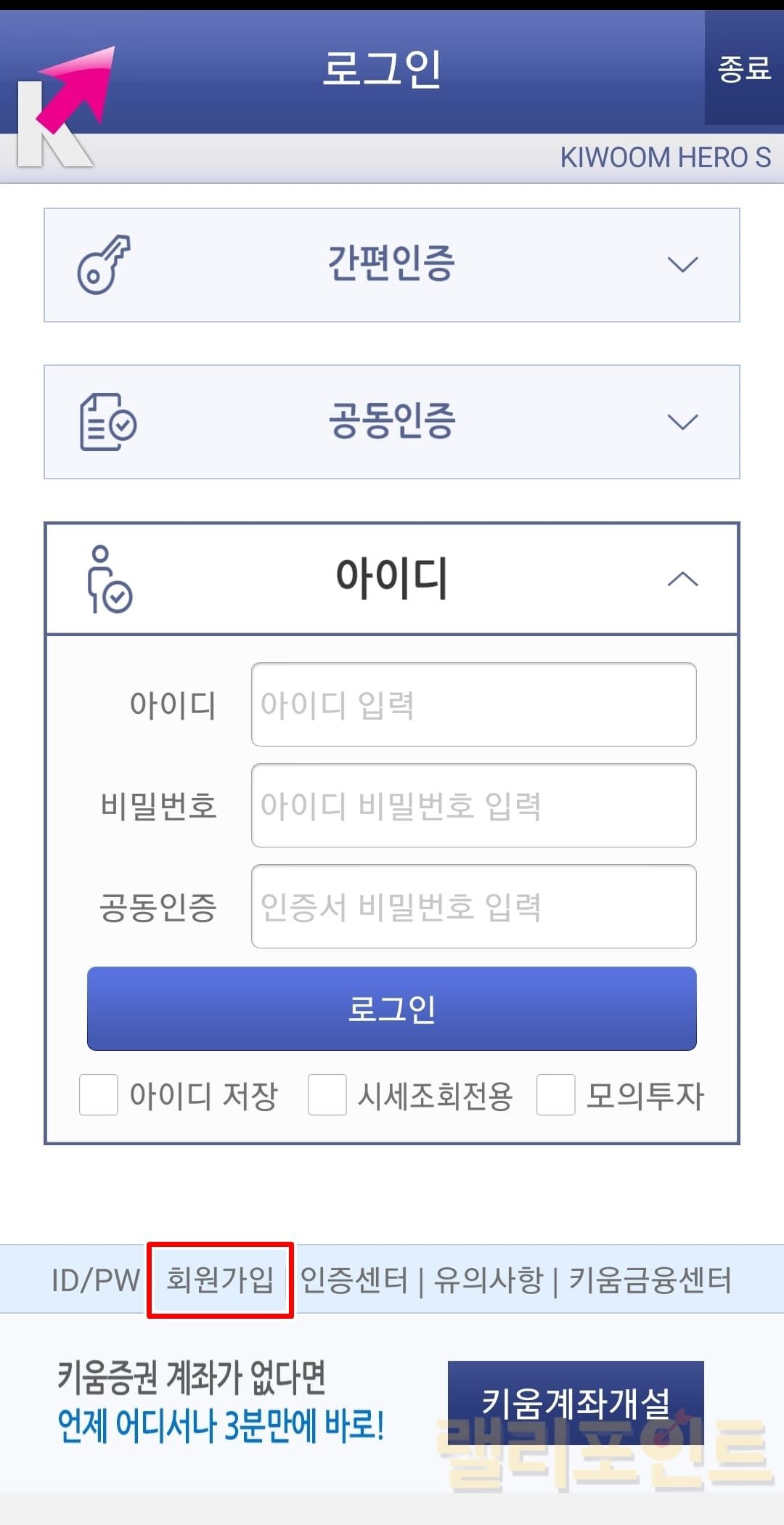Screen dimensions: 784x1525
Task: Select the 인증서 비밀번호 입력 field
Action: (x=473, y=906)
